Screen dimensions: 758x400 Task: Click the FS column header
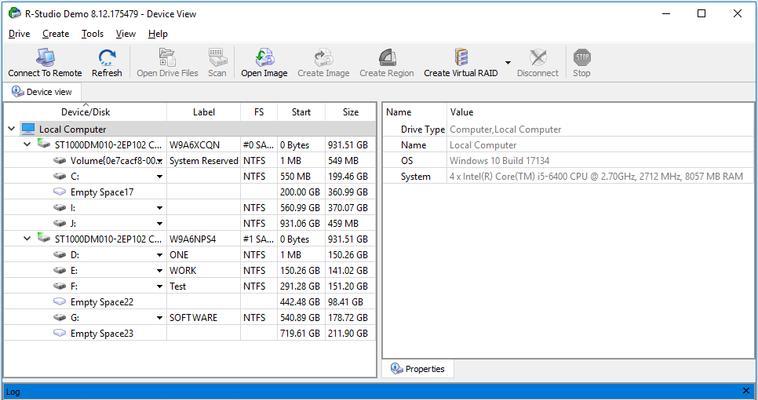click(259, 112)
